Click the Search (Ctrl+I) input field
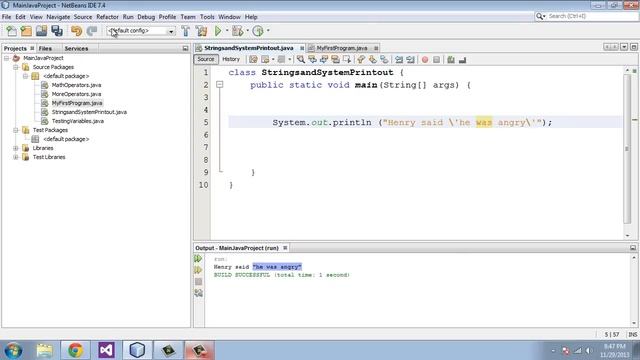The width and height of the screenshot is (640, 360). pos(591,16)
